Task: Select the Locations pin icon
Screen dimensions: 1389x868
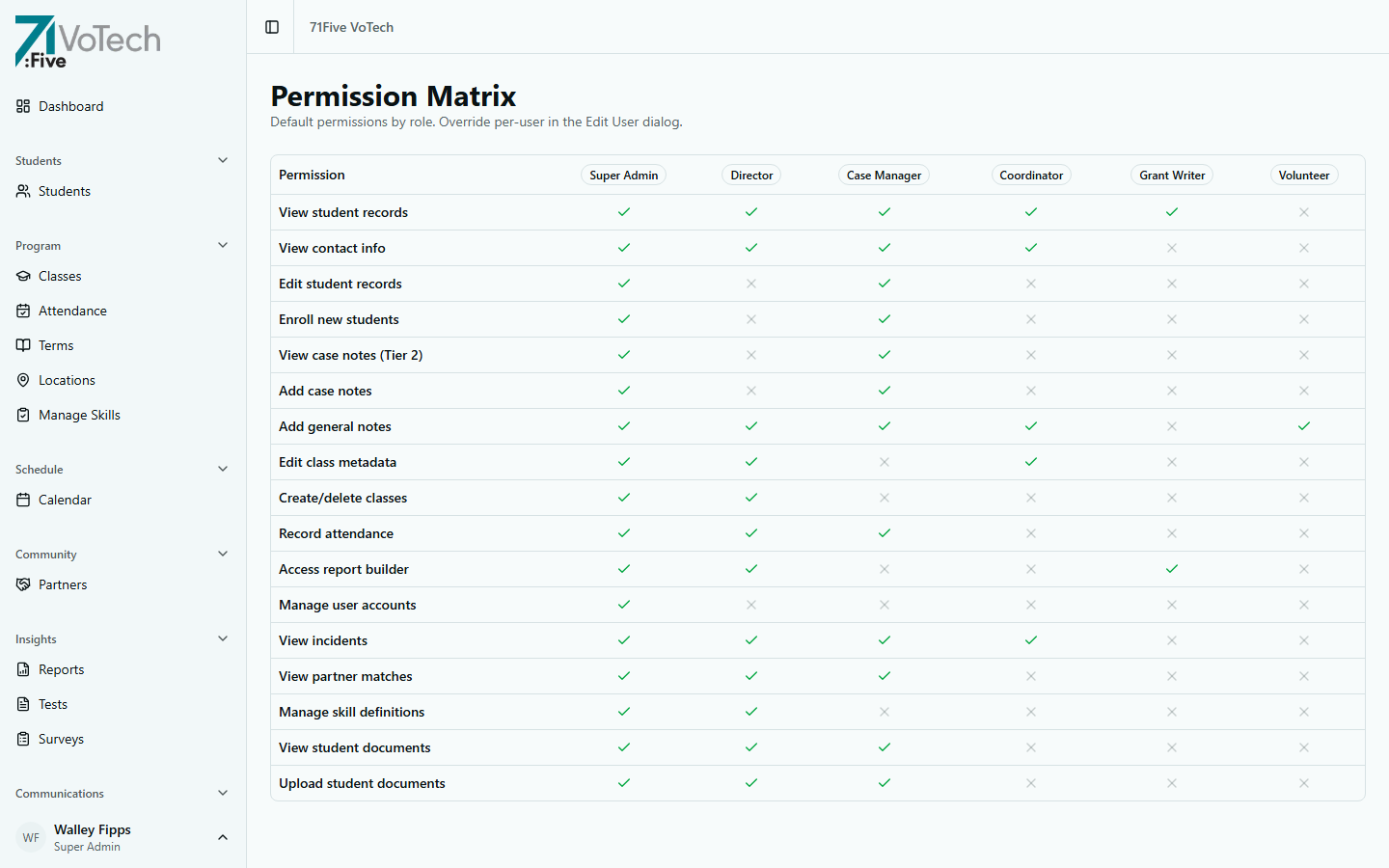Action: (21, 380)
